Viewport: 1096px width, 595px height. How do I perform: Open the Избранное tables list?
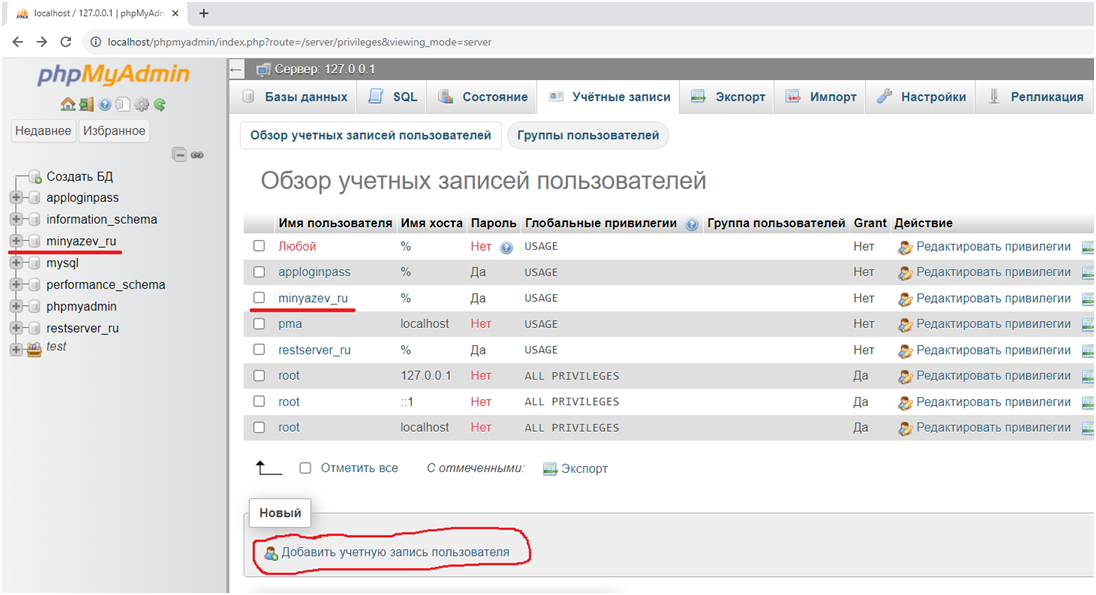point(114,131)
